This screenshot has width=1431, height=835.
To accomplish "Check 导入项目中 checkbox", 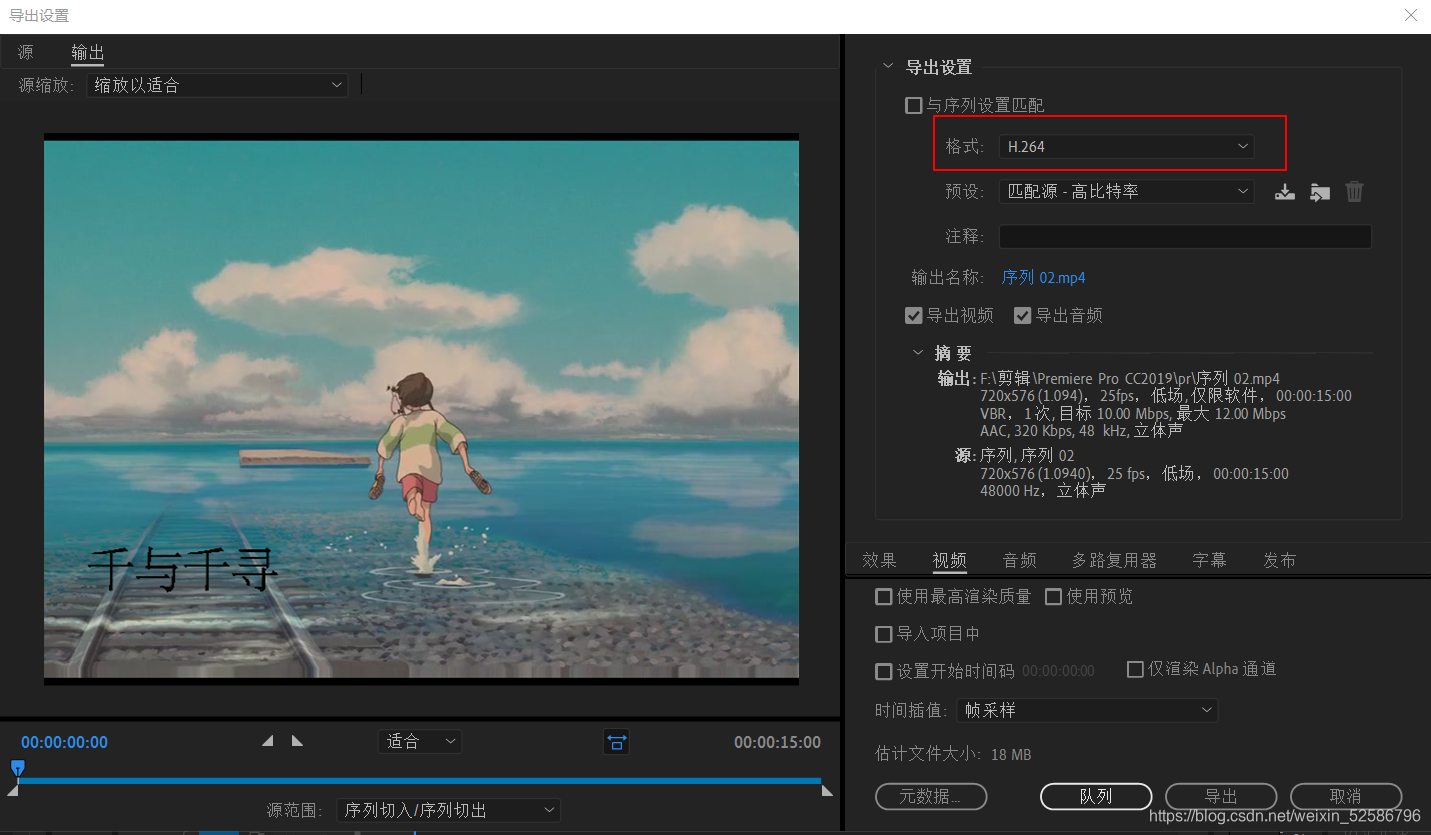I will tap(883, 634).
